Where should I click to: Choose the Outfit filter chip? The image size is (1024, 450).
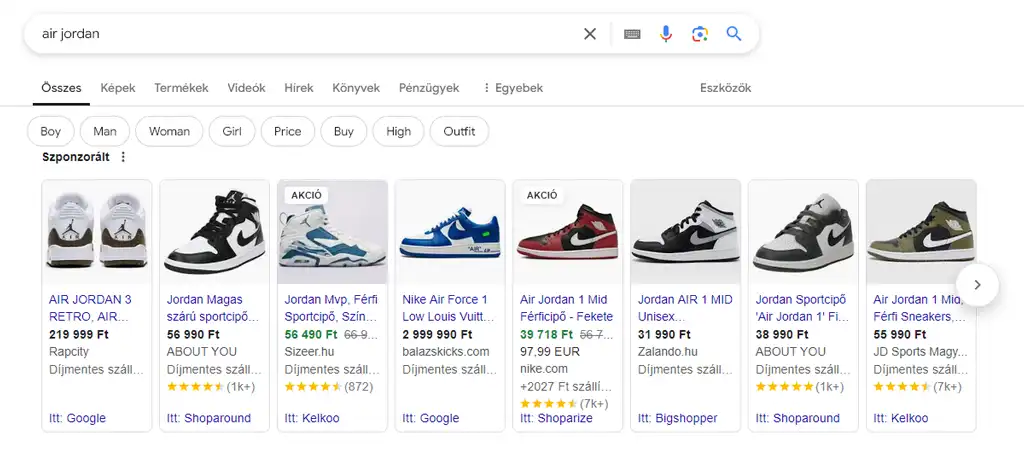click(x=459, y=131)
